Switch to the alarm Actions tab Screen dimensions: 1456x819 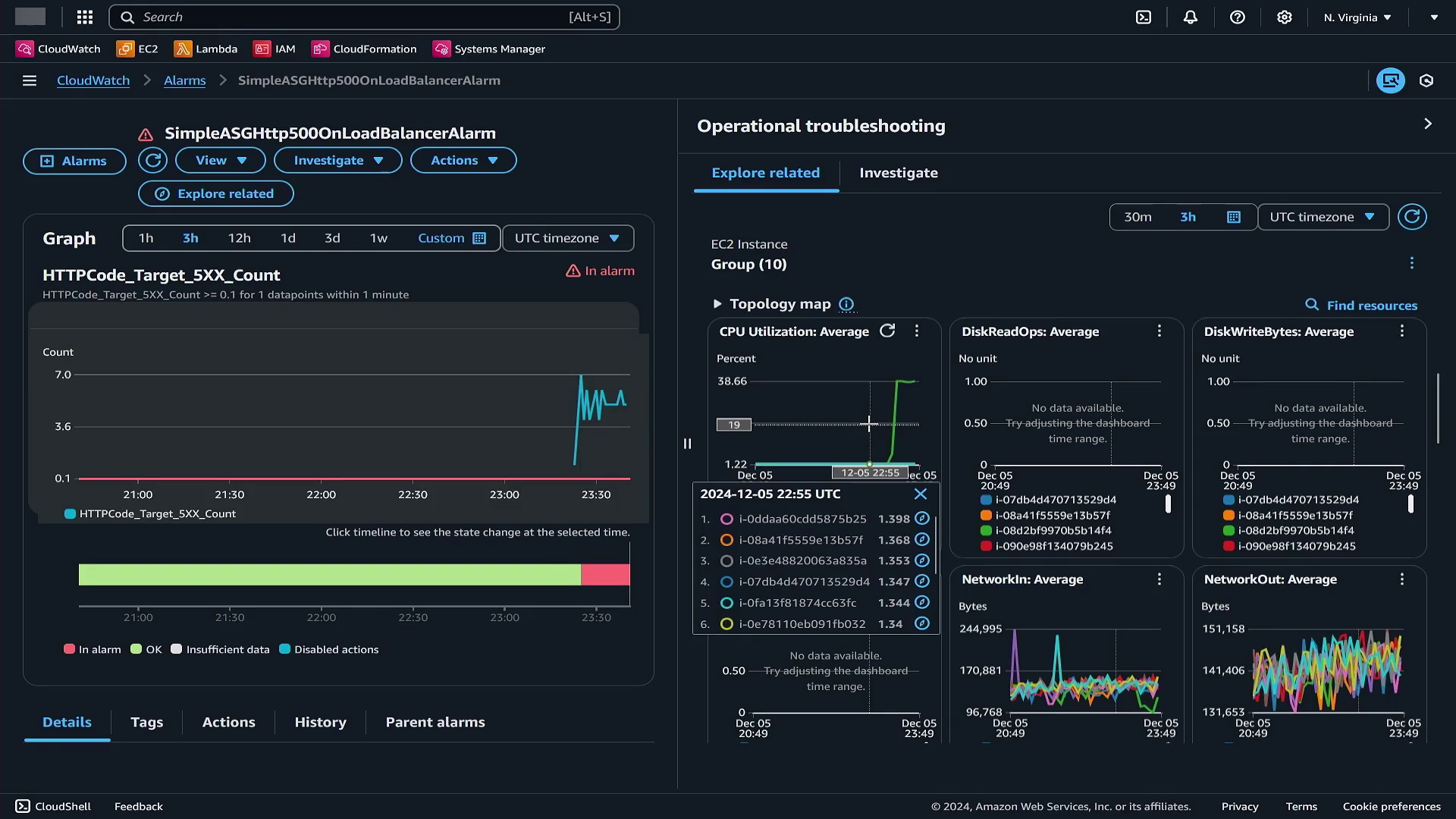pyautogui.click(x=228, y=722)
